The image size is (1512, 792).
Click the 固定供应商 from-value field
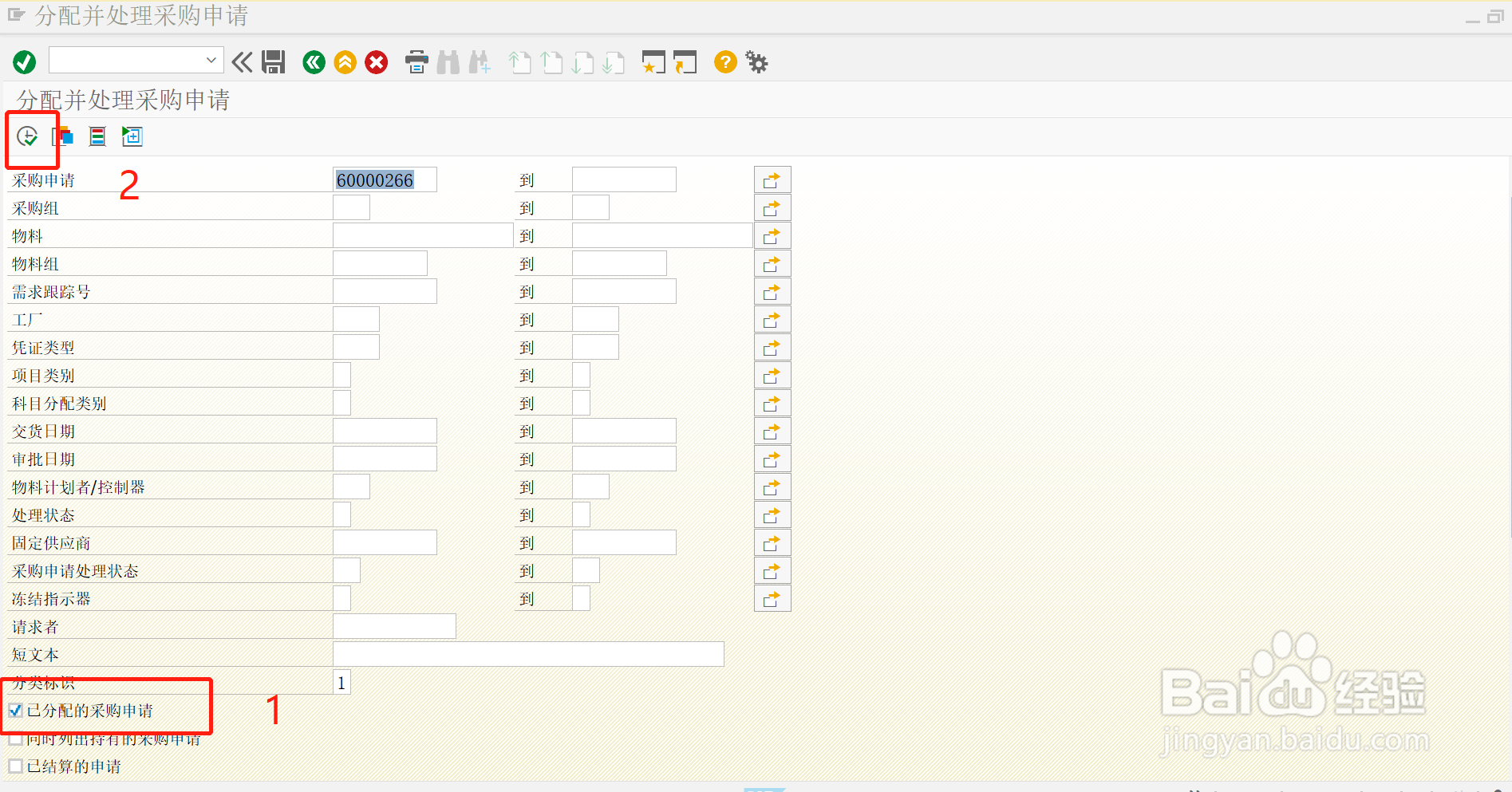pos(385,542)
